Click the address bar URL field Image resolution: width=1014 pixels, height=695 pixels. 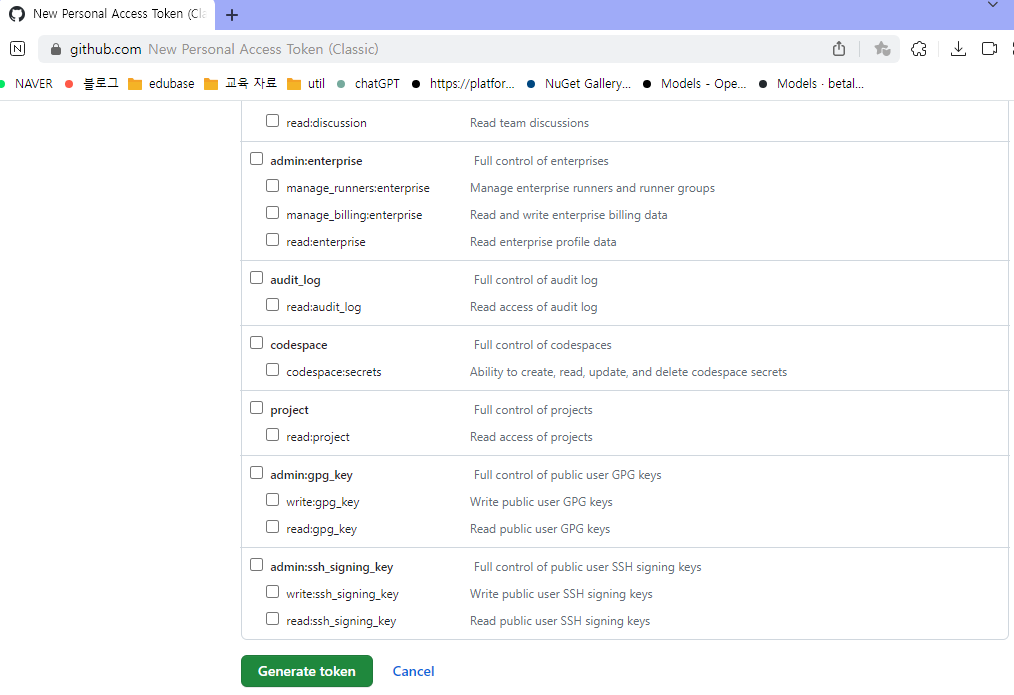point(468,49)
